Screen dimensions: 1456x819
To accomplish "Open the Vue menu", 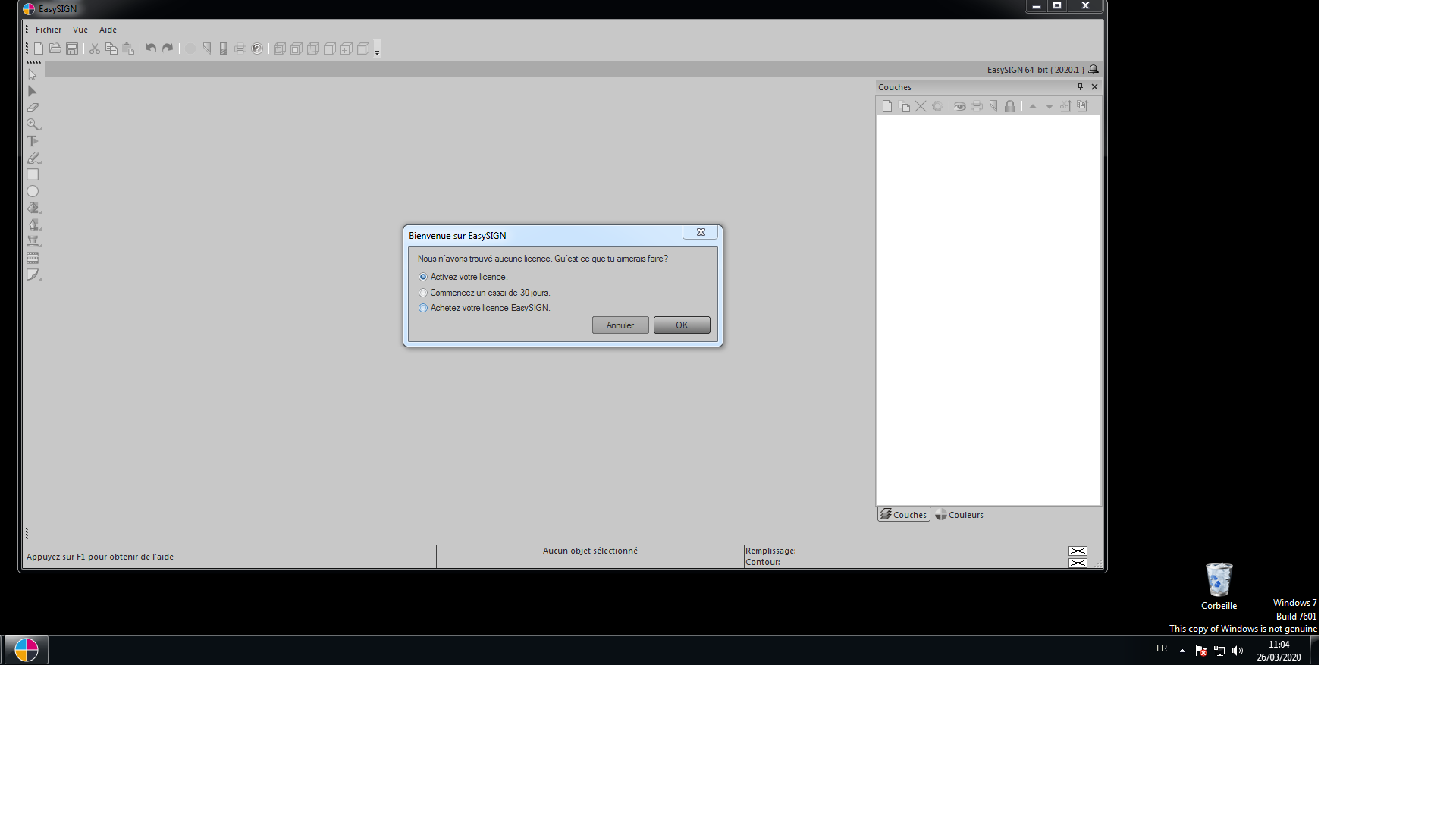I will pos(80,30).
